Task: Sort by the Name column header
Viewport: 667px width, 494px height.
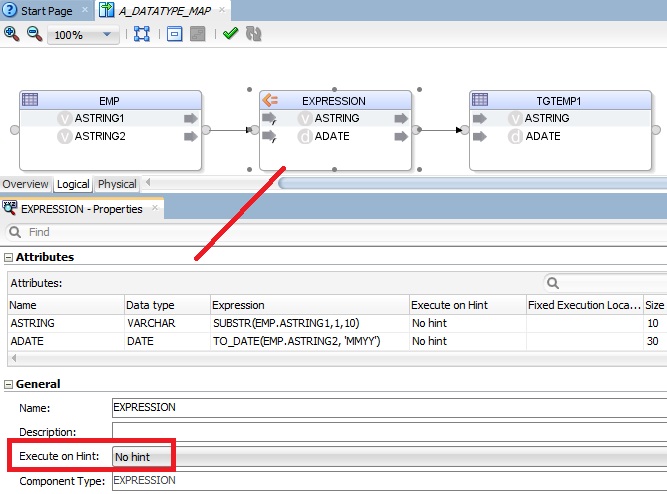Action: point(66,305)
